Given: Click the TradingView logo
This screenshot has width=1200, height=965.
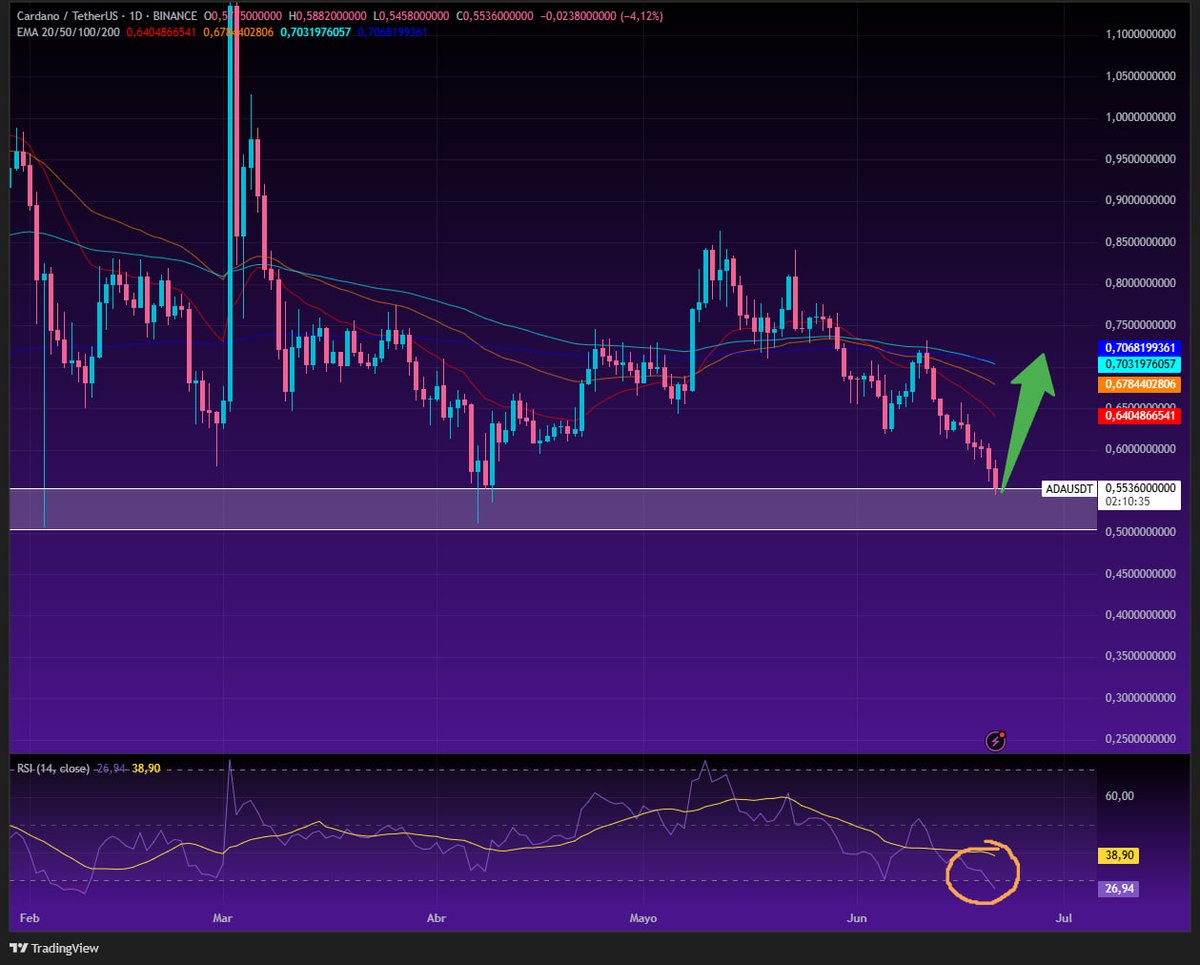Looking at the screenshot, I should click(55, 948).
